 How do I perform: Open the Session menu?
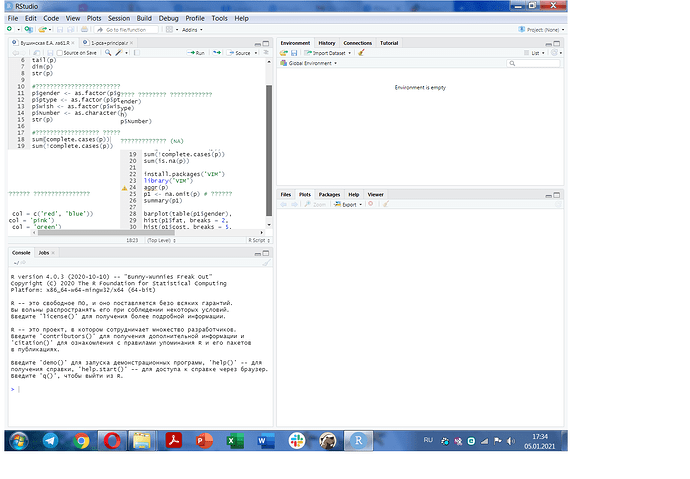[x=119, y=18]
